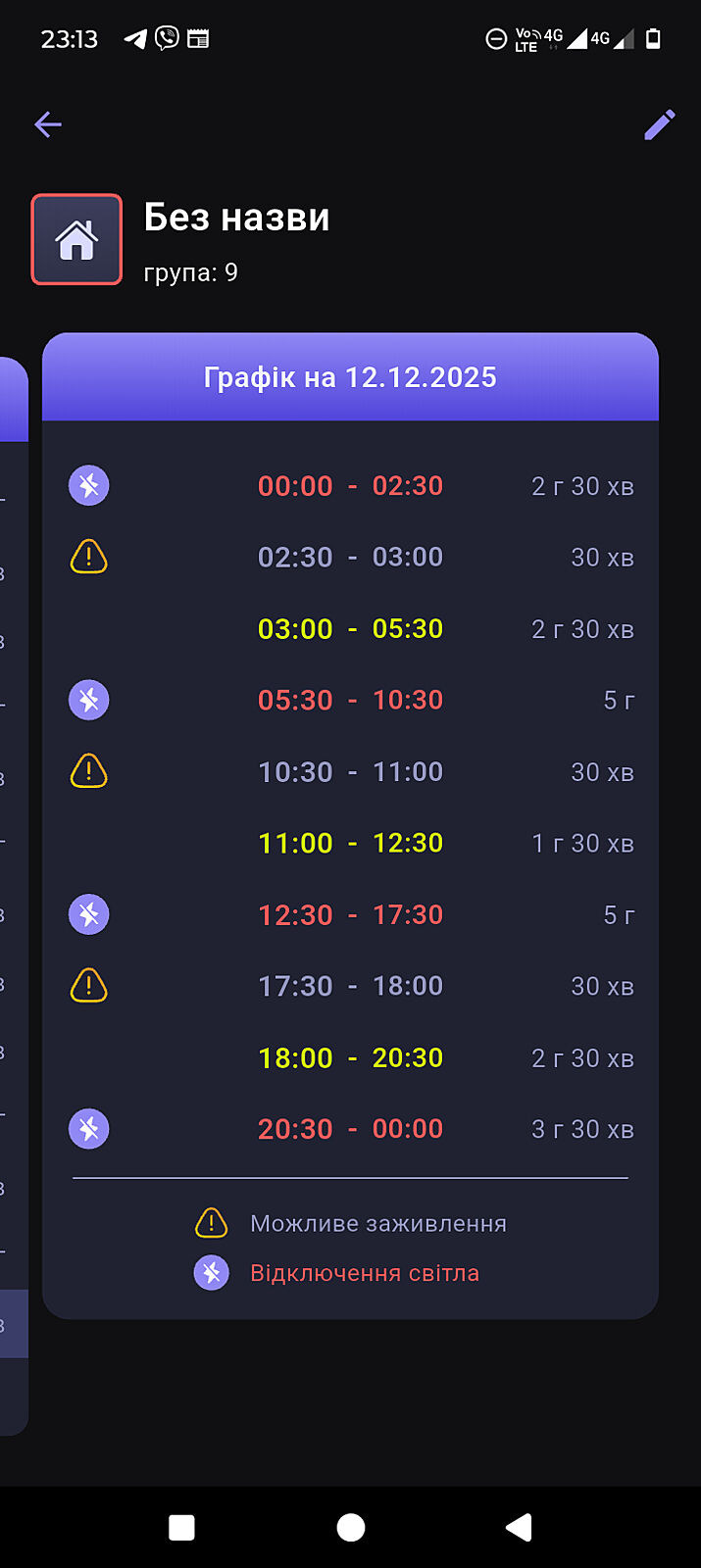This screenshot has width=701, height=1568.
Task: Tap the pencil edit icon
Action: (x=659, y=124)
